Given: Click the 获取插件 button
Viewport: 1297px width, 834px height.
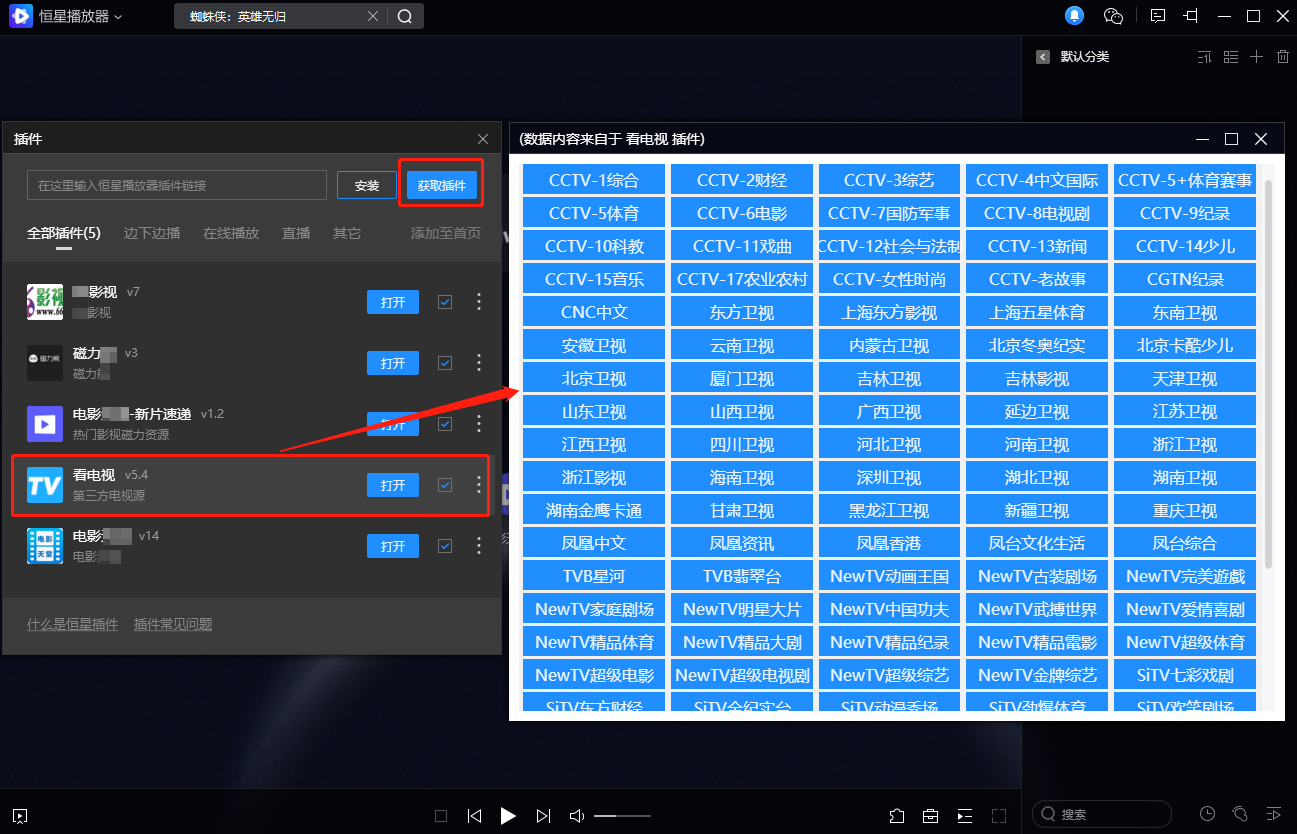Looking at the screenshot, I should tap(442, 185).
